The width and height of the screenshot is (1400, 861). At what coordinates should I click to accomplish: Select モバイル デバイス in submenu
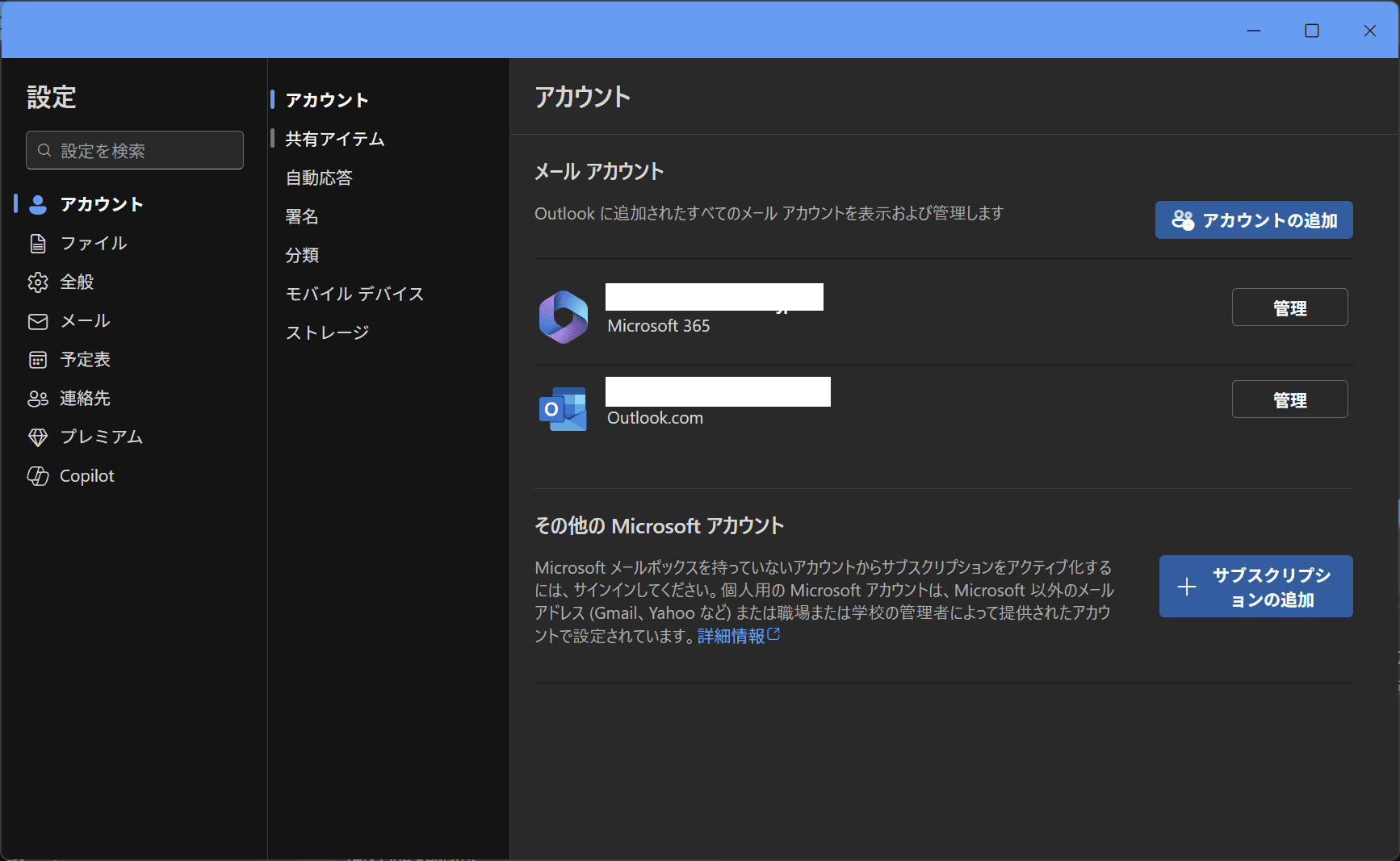coord(354,294)
